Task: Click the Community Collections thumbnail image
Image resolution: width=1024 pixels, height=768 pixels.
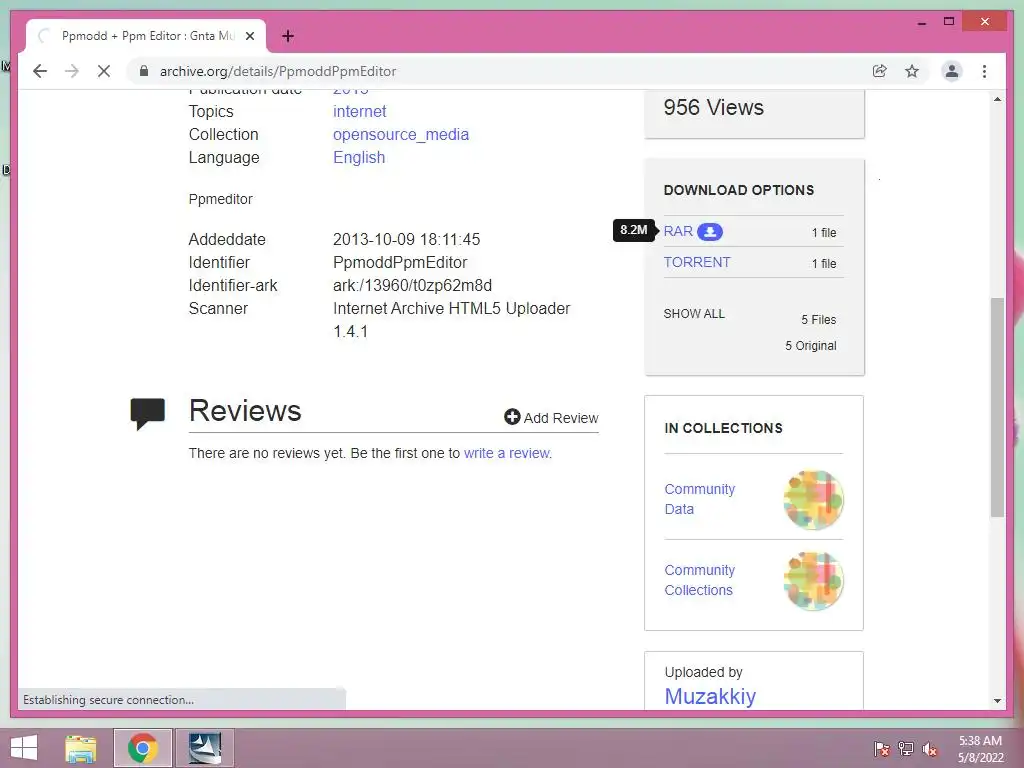Action: (x=813, y=581)
